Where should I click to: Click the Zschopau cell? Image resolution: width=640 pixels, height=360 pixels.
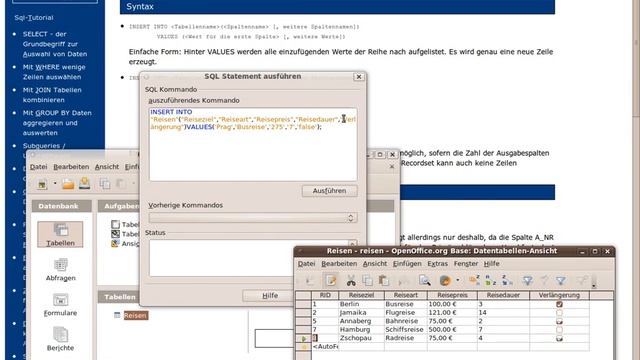point(361,338)
